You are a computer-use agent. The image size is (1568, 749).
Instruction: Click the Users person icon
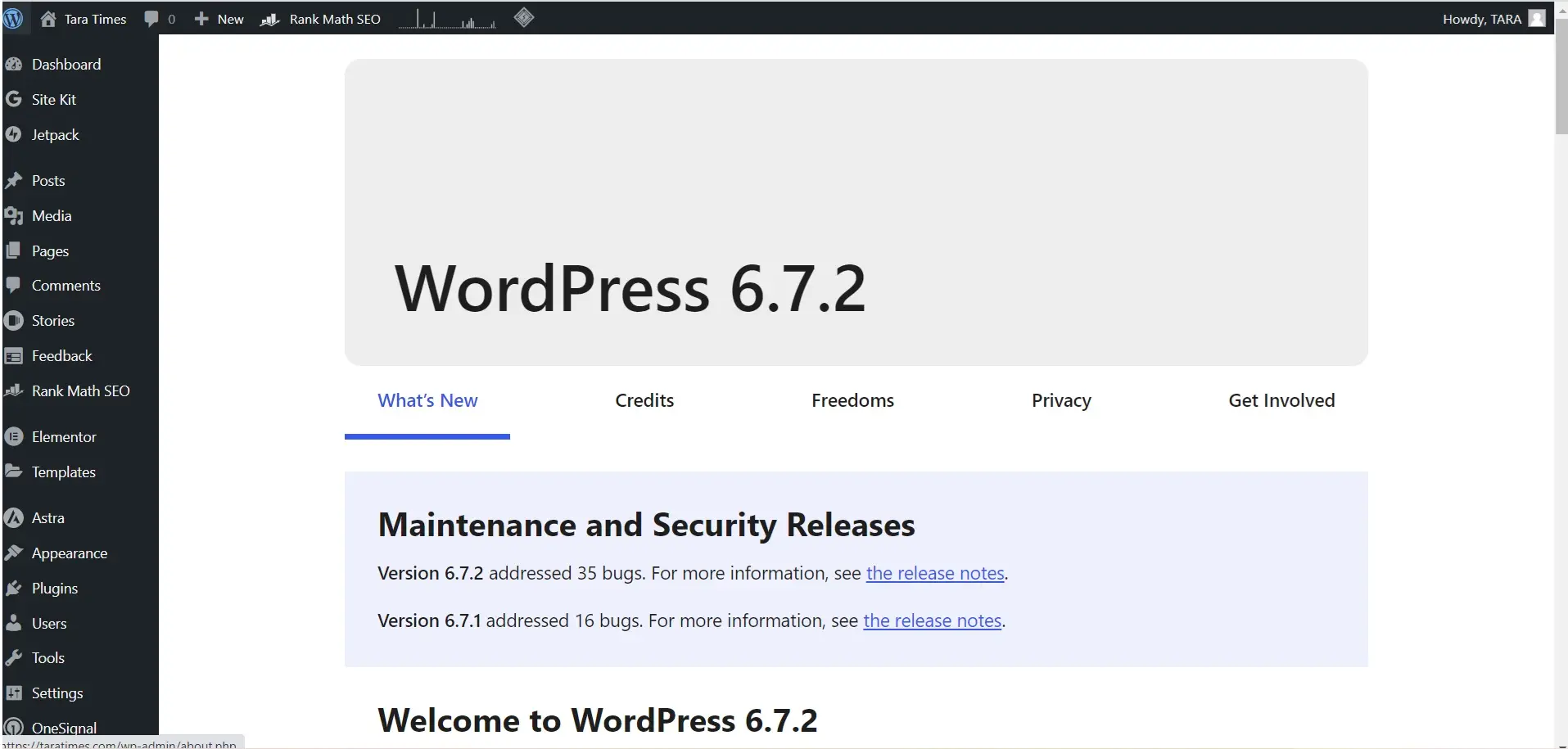pyautogui.click(x=14, y=623)
